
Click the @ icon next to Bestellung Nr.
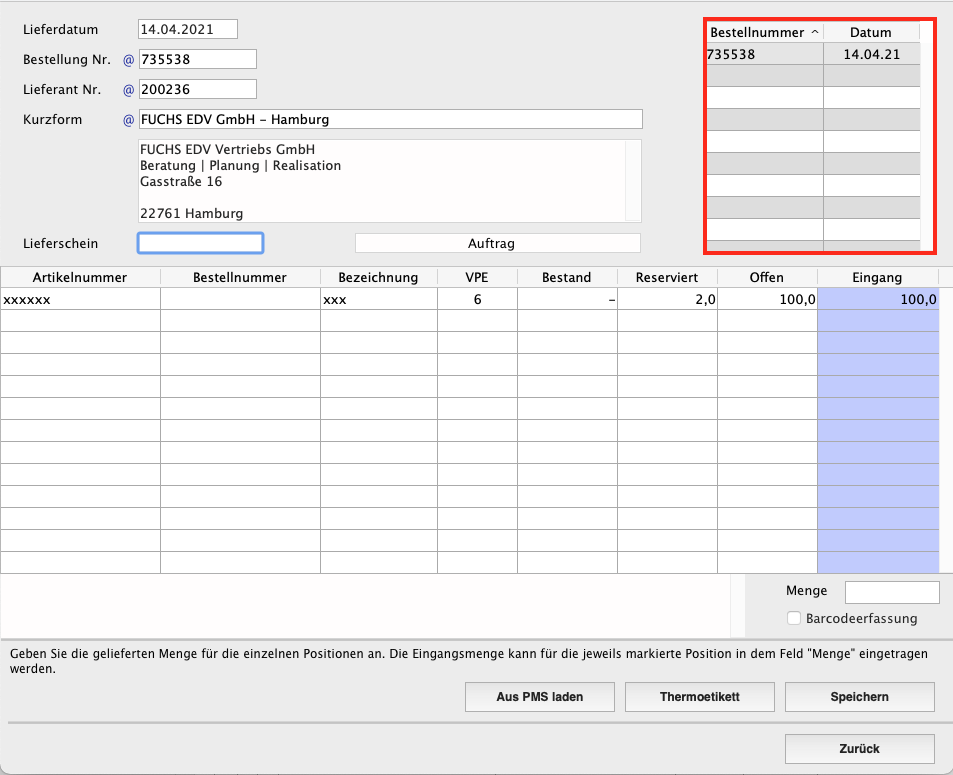[x=127, y=60]
